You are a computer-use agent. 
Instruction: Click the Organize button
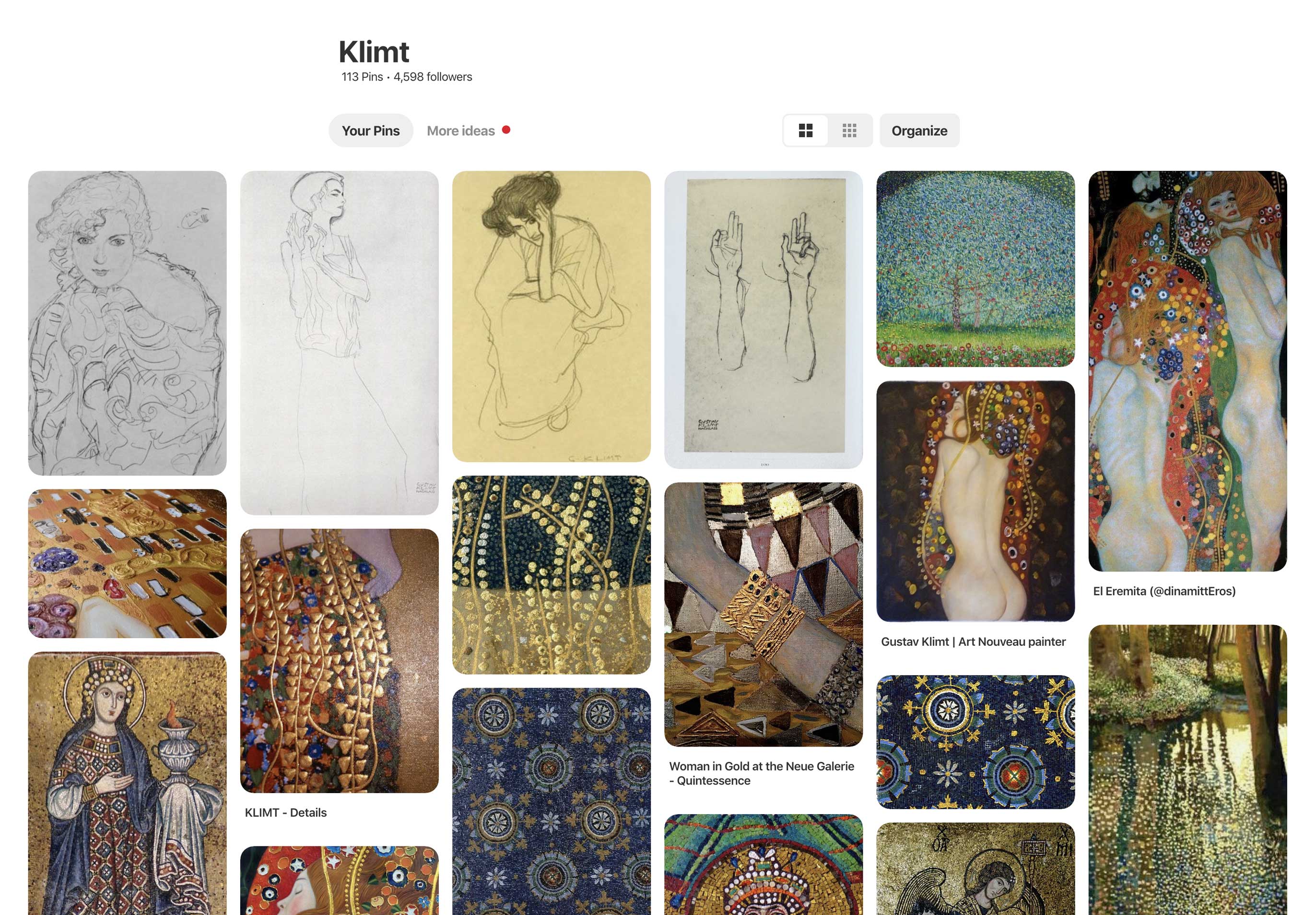[x=919, y=131]
